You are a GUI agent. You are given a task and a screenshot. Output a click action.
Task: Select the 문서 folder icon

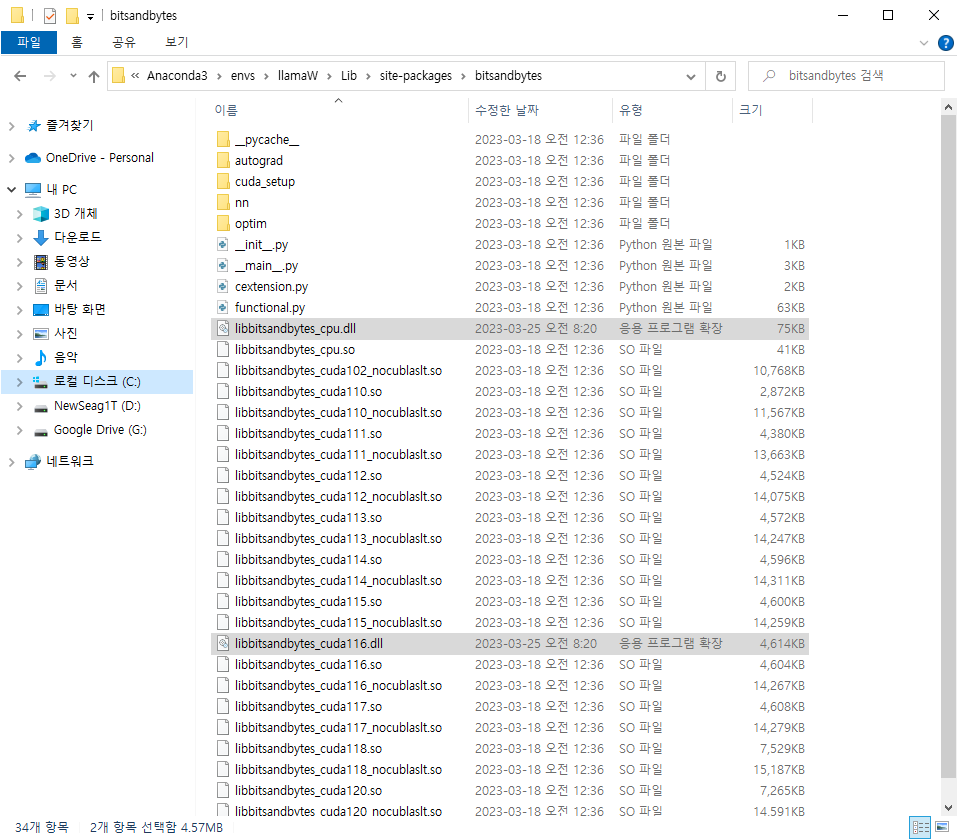pos(41,285)
